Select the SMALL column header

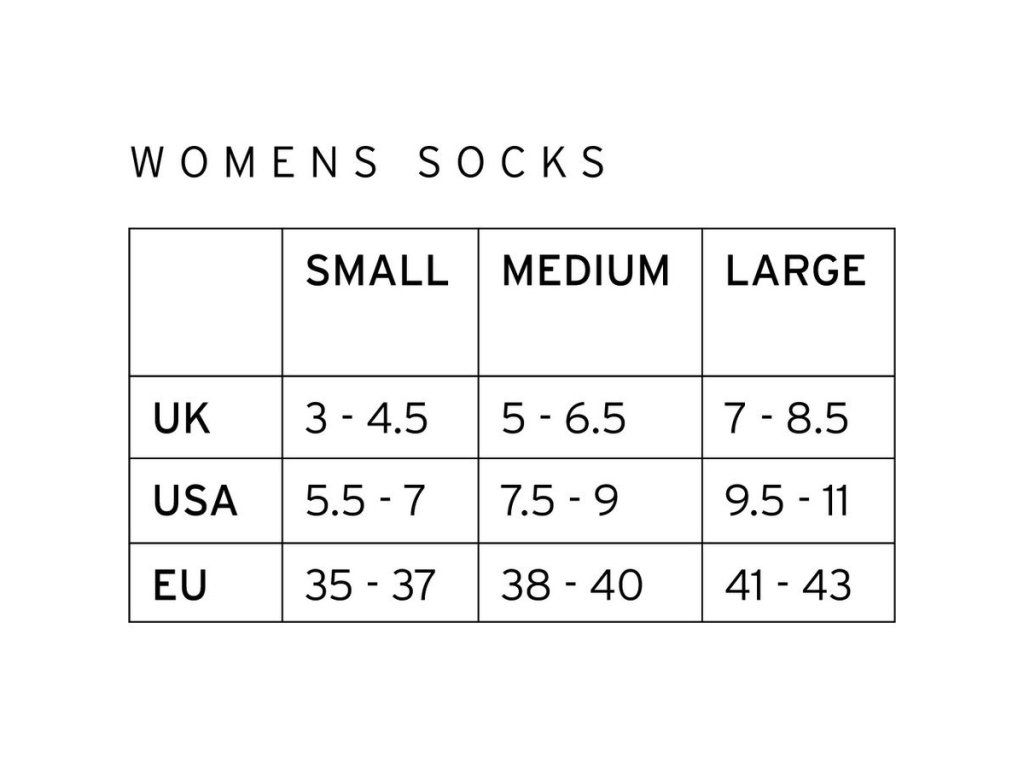[376, 271]
